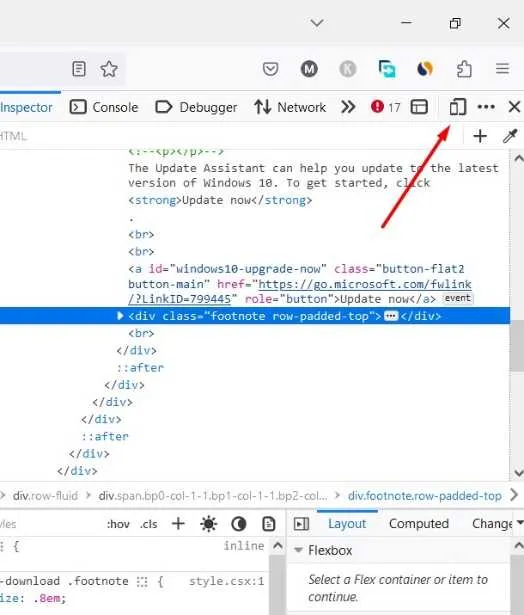Click the markup scrollbar down arrow

pos(518,473)
